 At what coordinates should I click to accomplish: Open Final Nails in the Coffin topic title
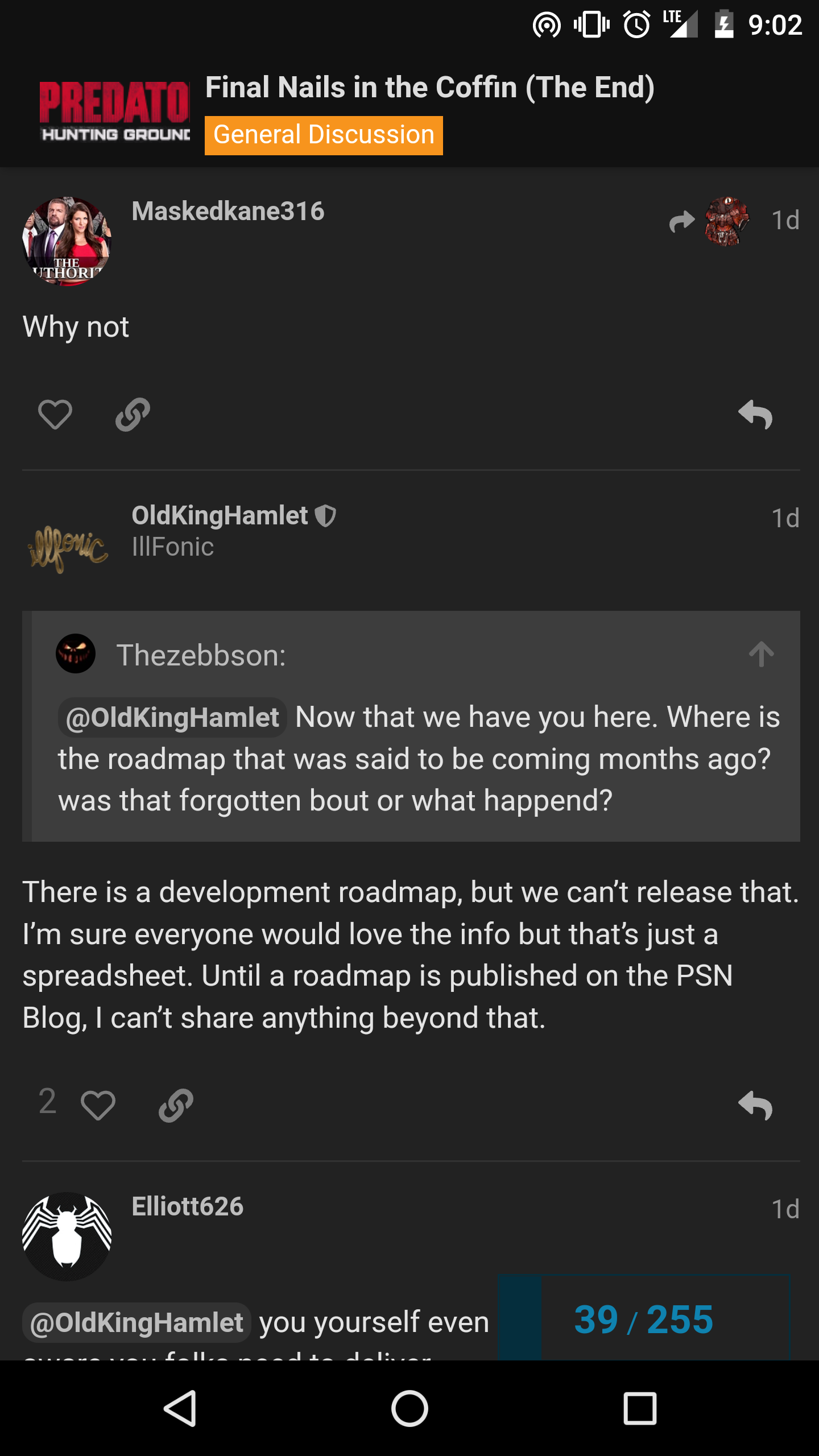pyautogui.click(x=429, y=88)
